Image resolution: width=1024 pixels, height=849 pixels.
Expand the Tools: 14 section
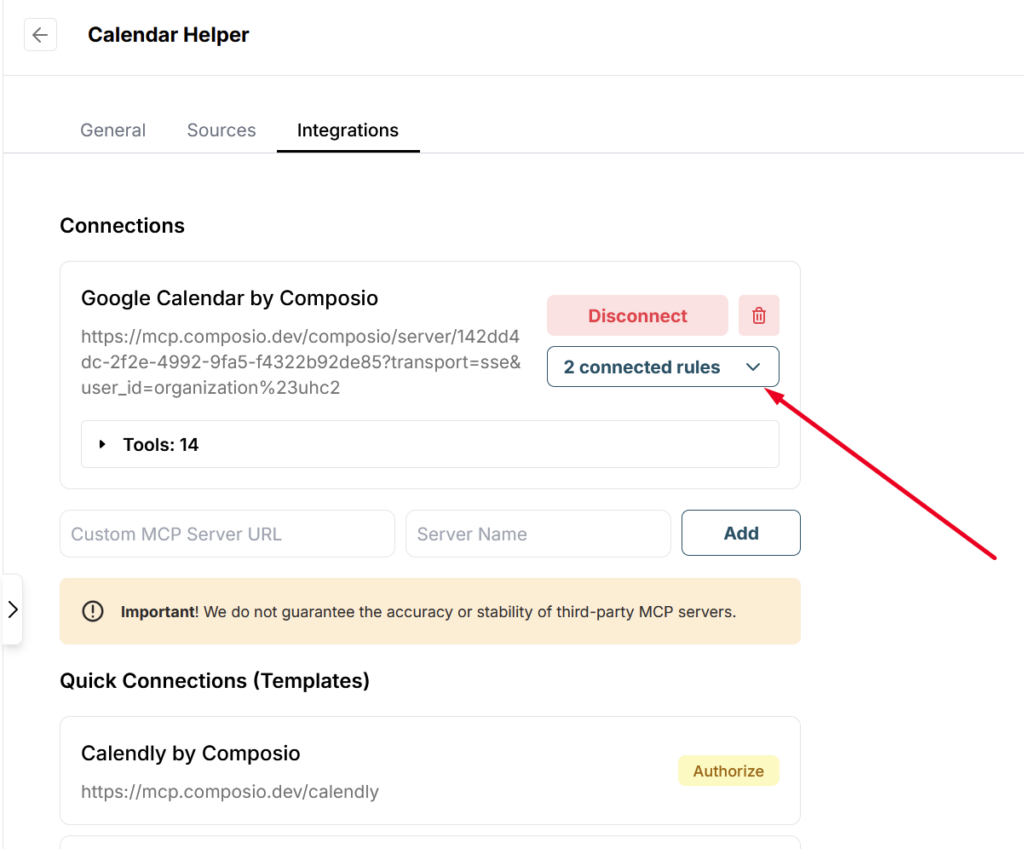430,444
